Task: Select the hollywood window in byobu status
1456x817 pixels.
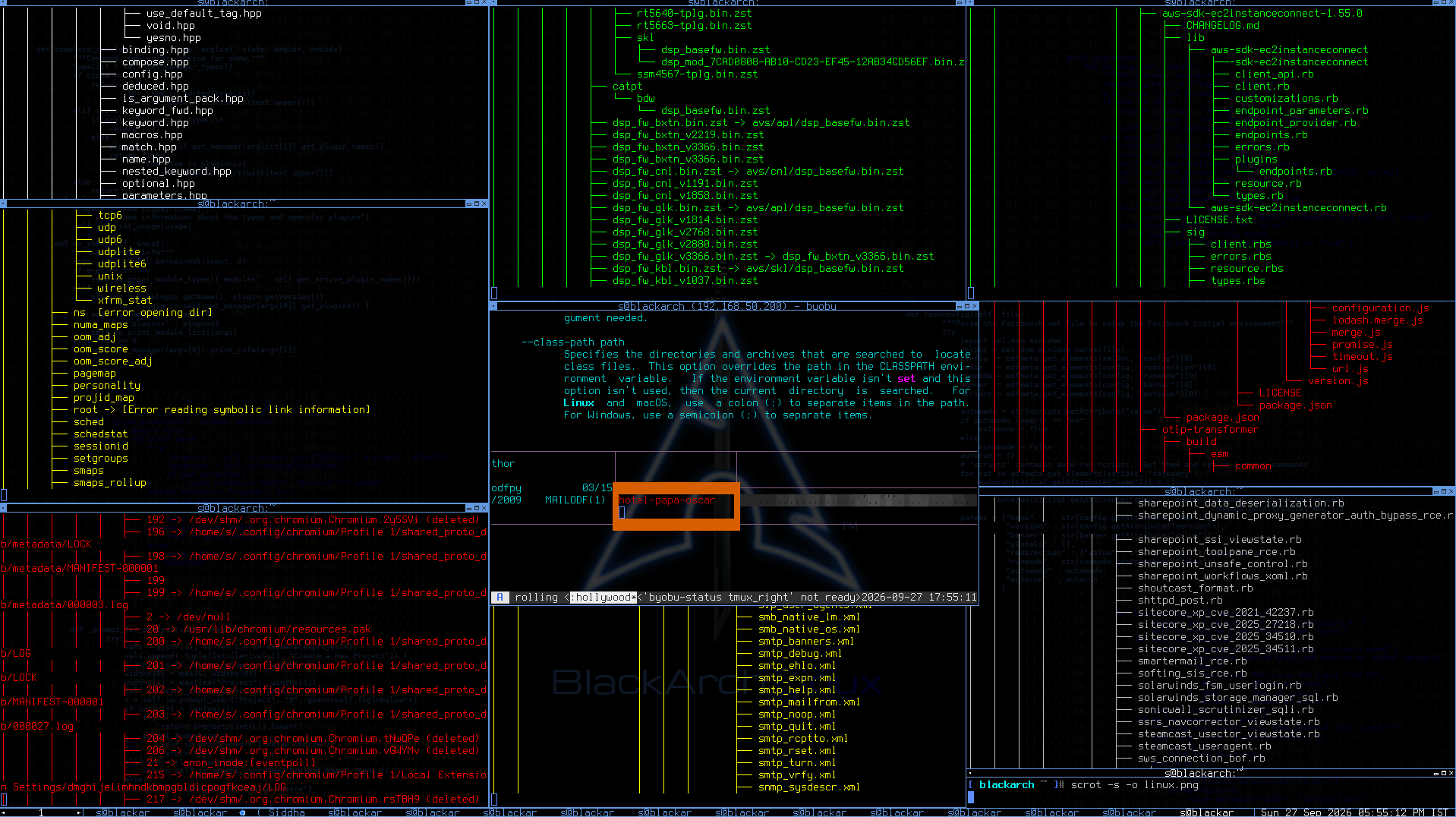Action: (x=603, y=598)
